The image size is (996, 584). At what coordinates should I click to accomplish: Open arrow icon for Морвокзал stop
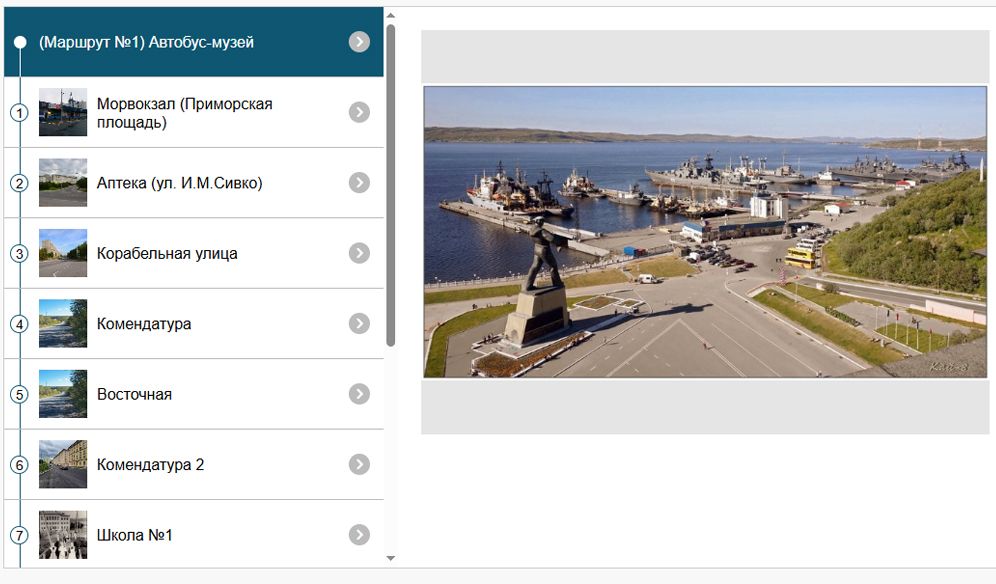point(359,112)
